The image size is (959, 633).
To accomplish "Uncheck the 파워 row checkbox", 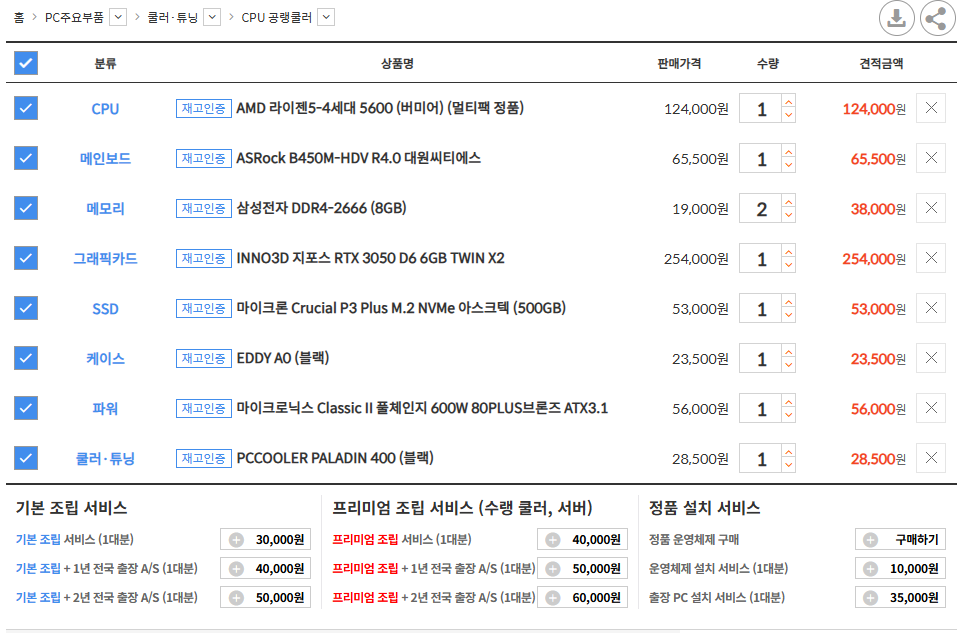I will (x=26, y=409).
